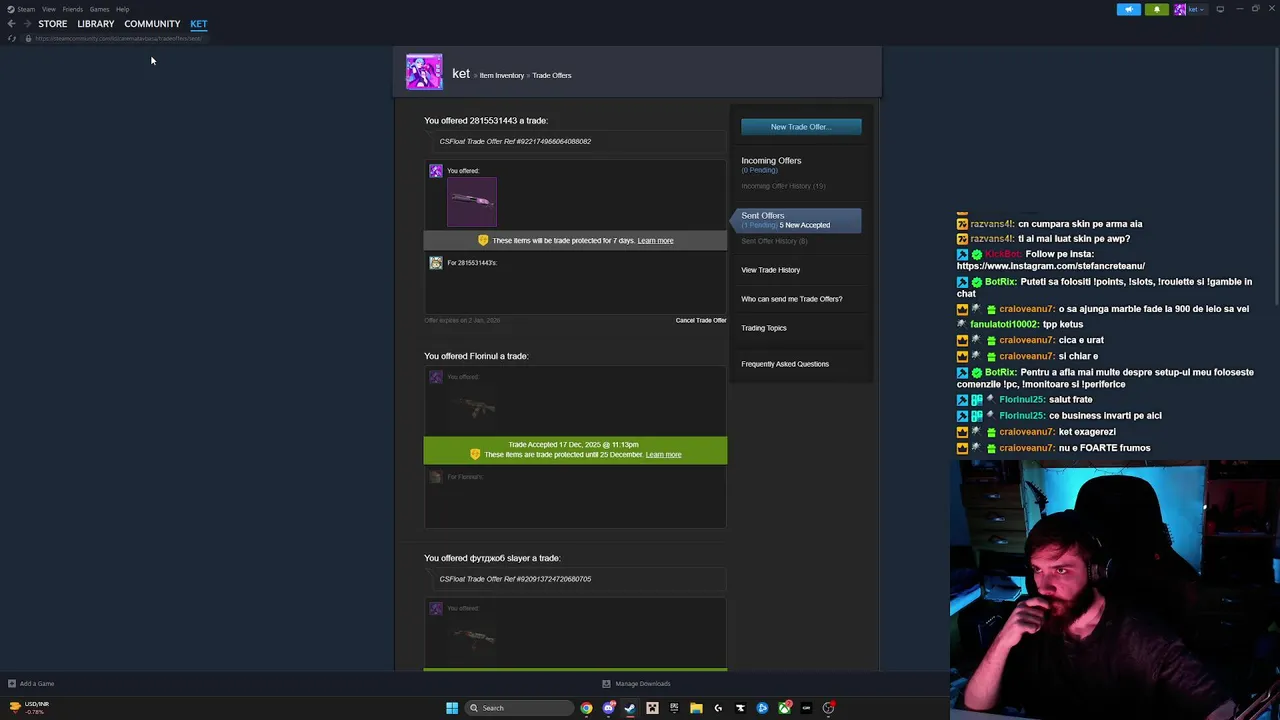Screen dimensions: 1280x720
Task: Open Discord from taskbar
Action: (609, 708)
